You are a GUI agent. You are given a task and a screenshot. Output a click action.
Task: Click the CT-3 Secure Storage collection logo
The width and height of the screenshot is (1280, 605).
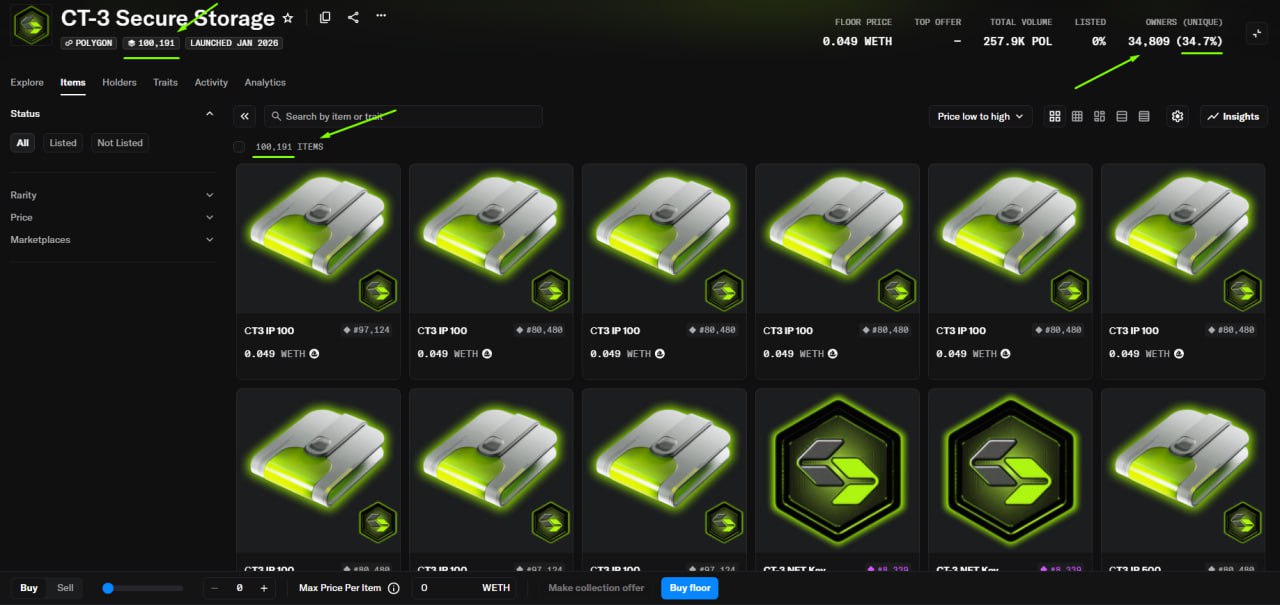pyautogui.click(x=32, y=26)
